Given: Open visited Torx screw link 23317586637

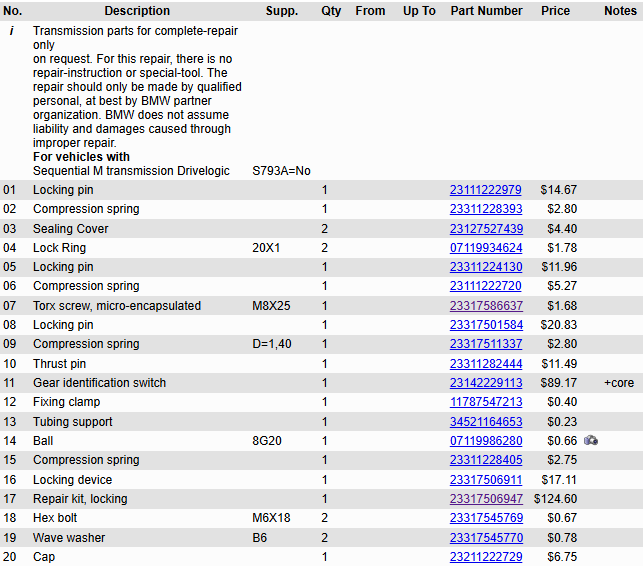Looking at the screenshot, I should (x=486, y=306).
